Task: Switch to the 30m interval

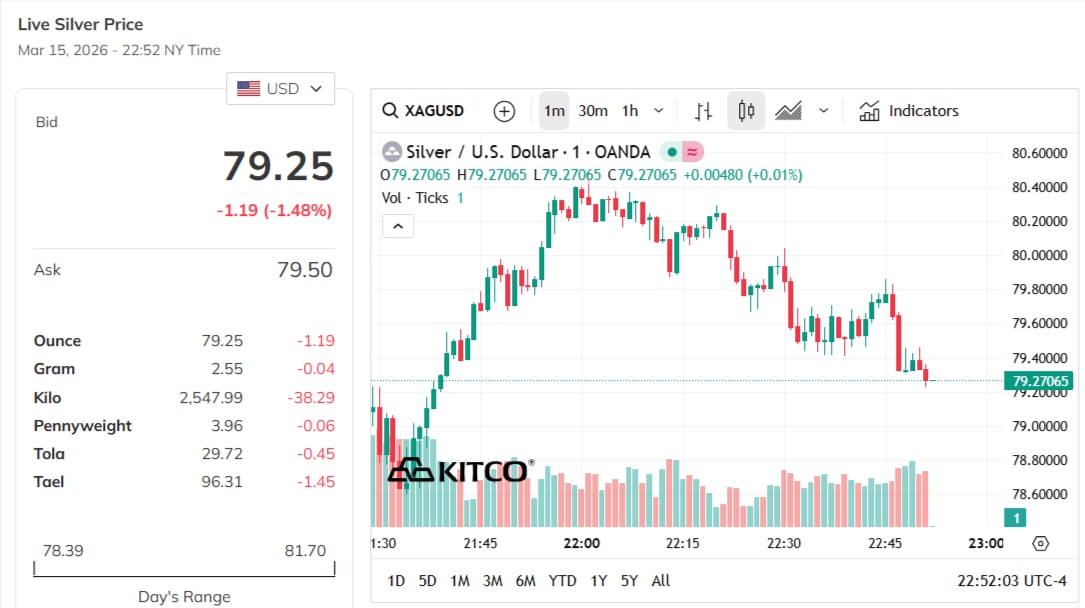Action: [x=593, y=111]
